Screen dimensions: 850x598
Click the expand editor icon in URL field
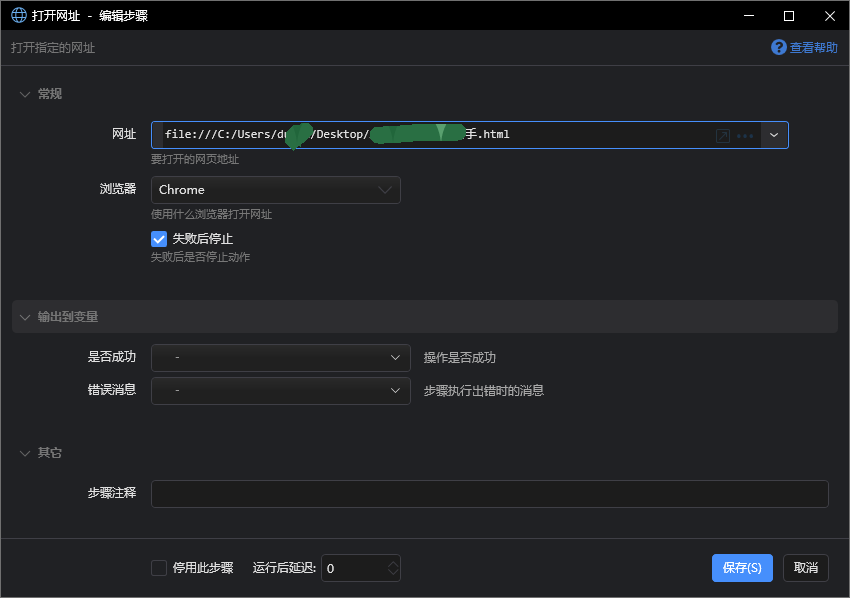[722, 135]
